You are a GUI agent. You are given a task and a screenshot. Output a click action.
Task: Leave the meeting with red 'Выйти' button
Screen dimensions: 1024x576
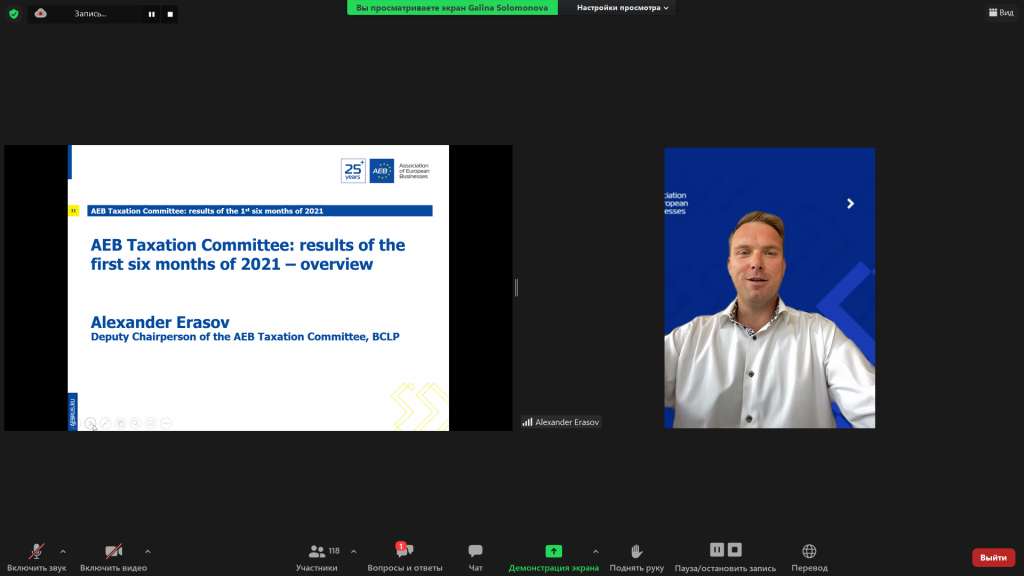click(993, 557)
